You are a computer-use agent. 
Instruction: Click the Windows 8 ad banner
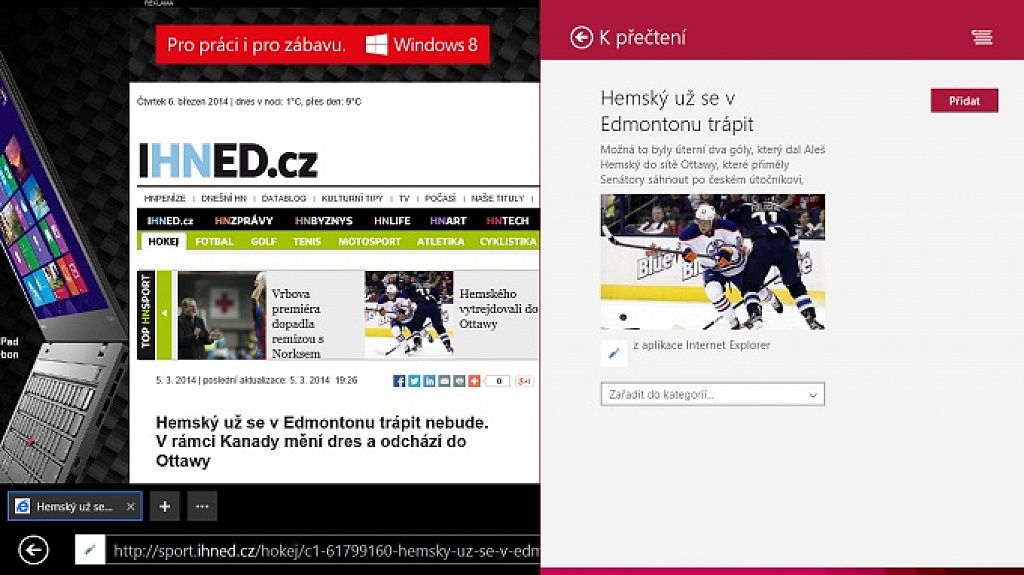click(323, 44)
